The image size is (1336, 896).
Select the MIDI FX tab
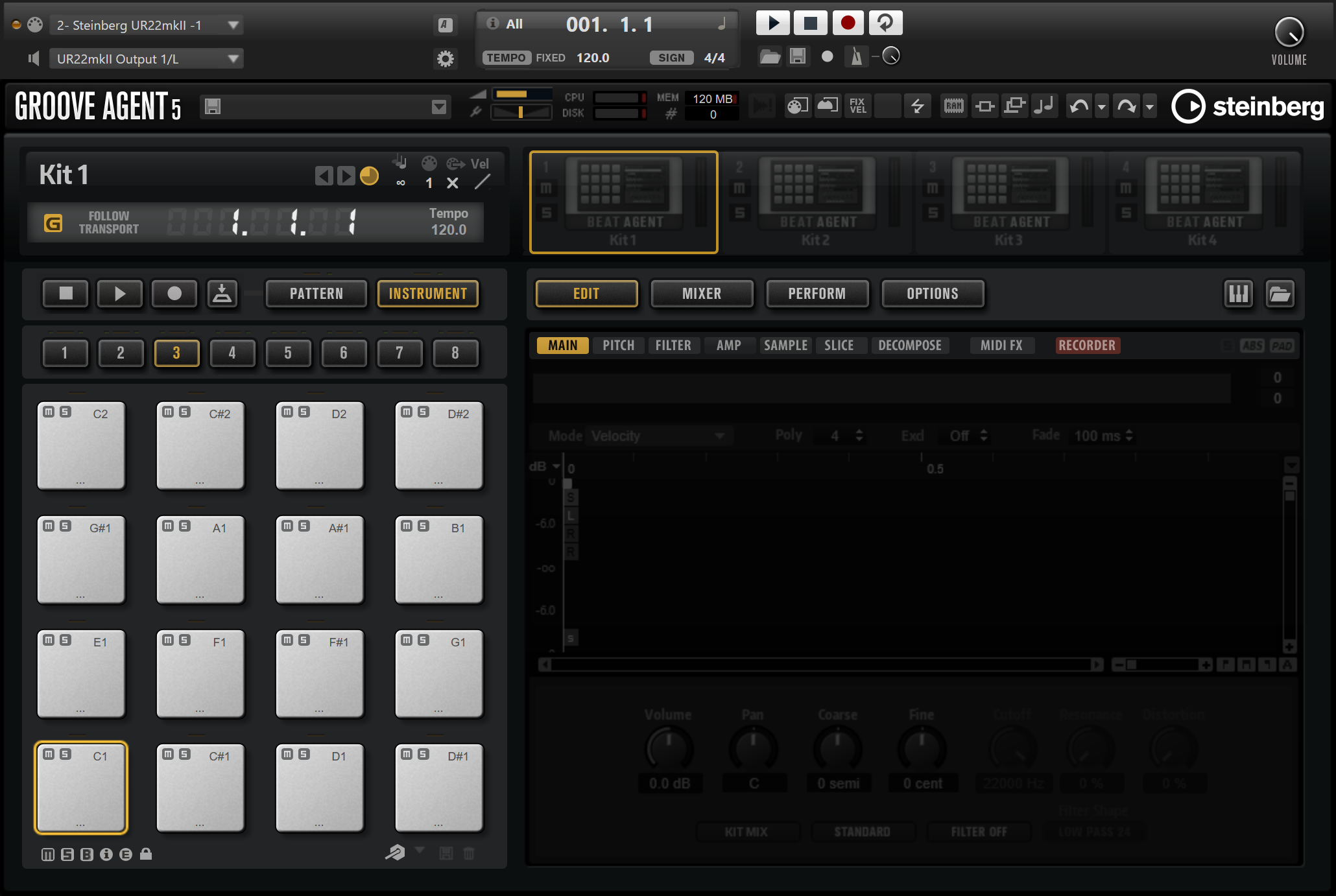point(1001,346)
